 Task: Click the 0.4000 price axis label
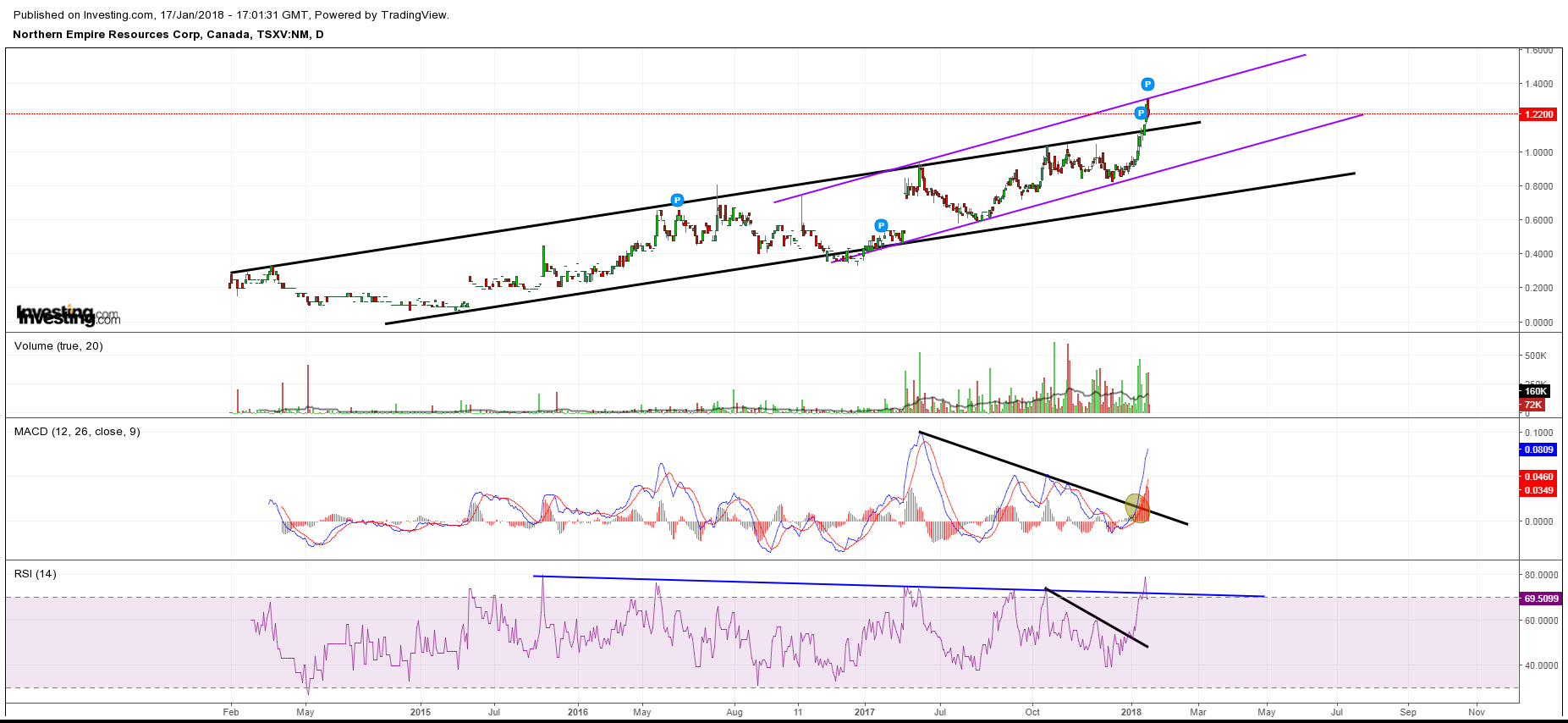(1539, 254)
